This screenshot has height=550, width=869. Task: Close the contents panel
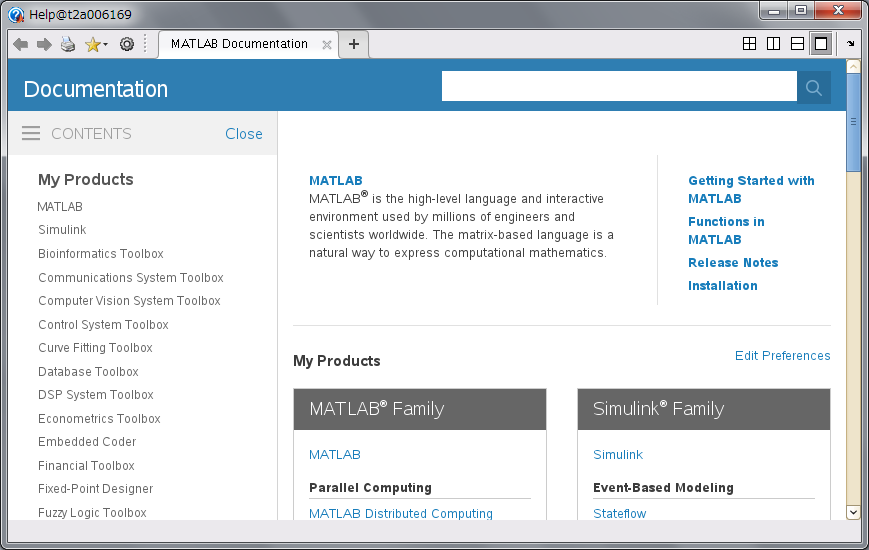(x=244, y=134)
